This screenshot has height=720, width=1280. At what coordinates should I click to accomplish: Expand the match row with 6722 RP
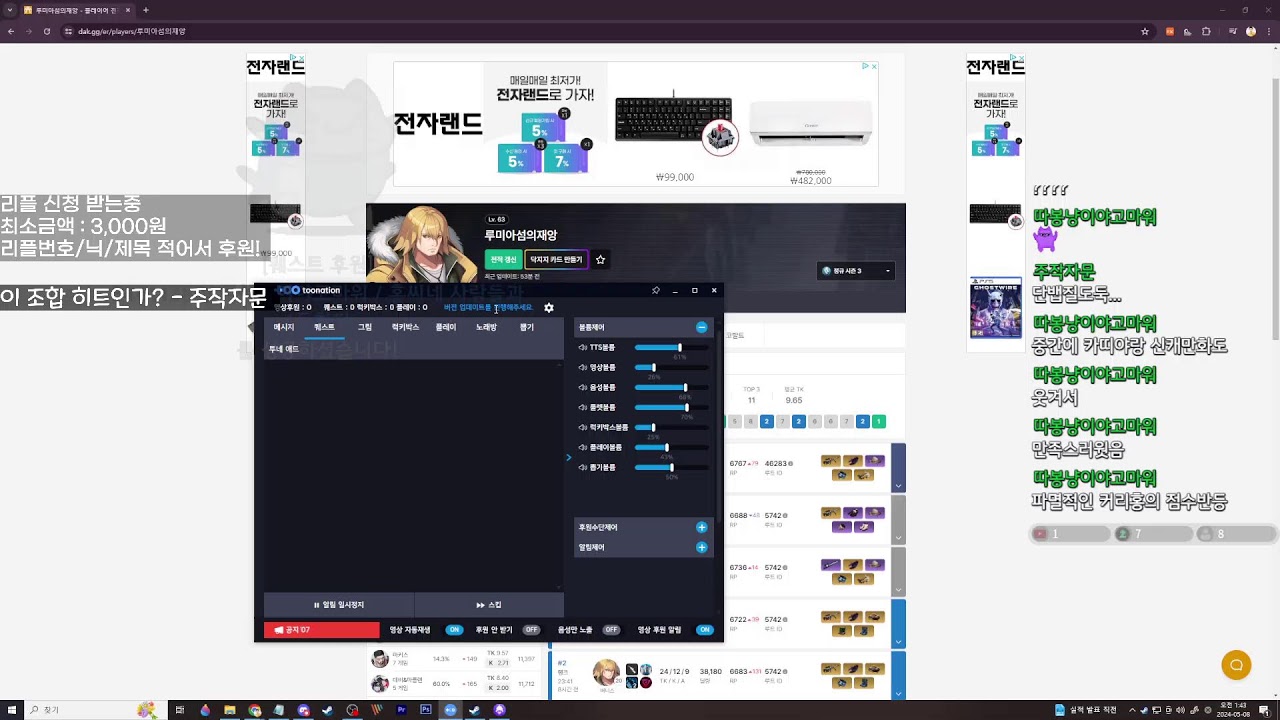click(898, 624)
